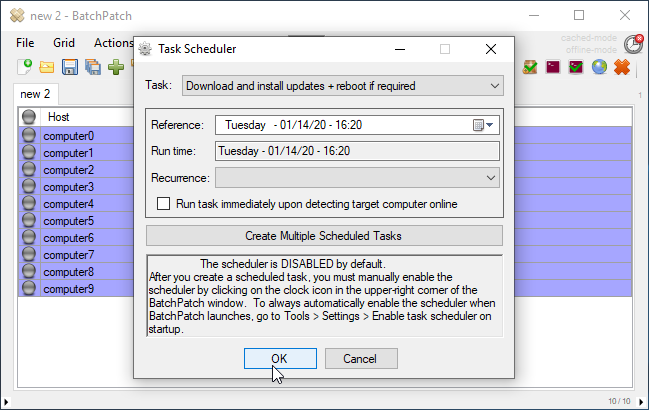Click the status circle for computer7

point(29,254)
